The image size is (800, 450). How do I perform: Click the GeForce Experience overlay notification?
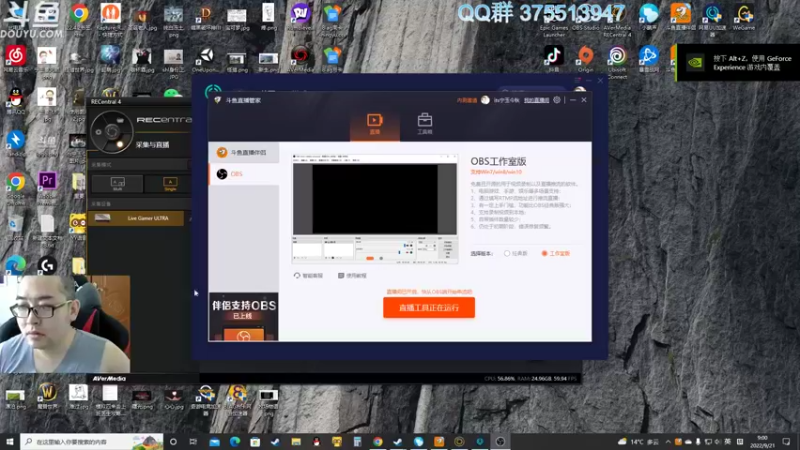[738, 63]
